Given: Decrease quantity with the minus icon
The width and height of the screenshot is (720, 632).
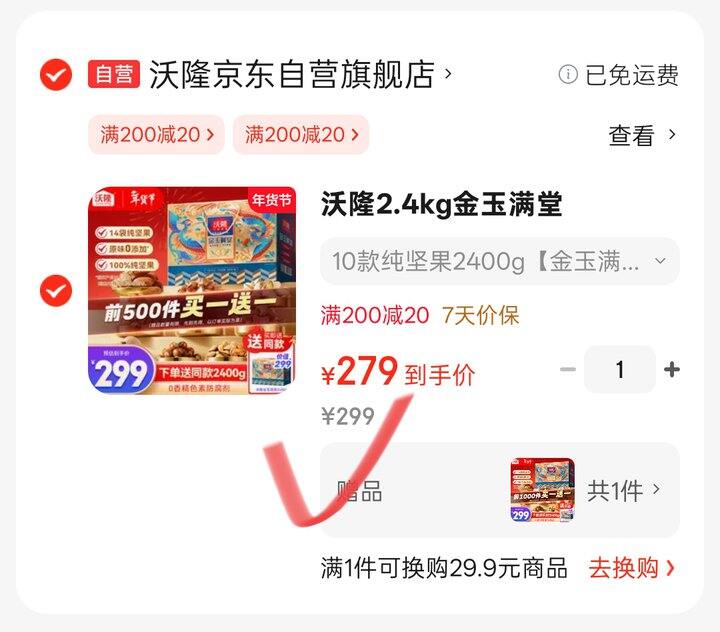Looking at the screenshot, I should click(x=568, y=369).
